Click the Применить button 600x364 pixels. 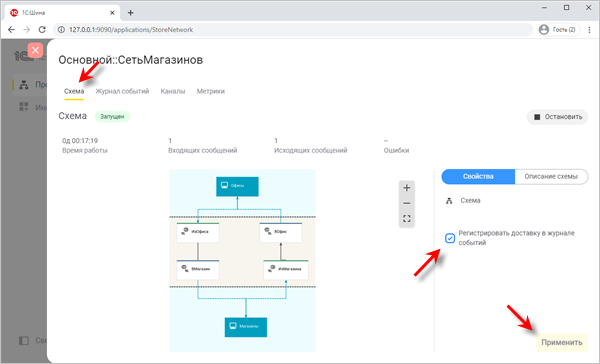561,342
